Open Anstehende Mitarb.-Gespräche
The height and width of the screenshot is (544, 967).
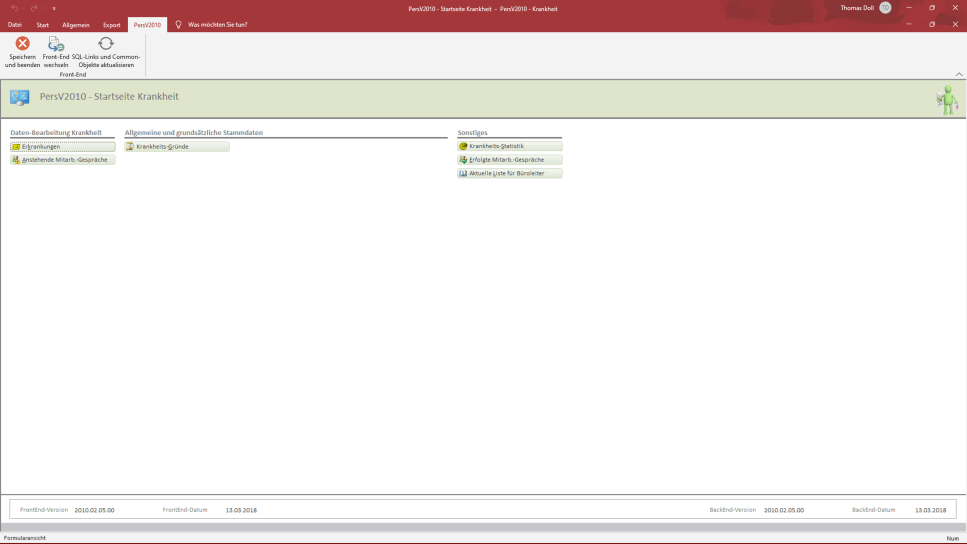coord(62,160)
